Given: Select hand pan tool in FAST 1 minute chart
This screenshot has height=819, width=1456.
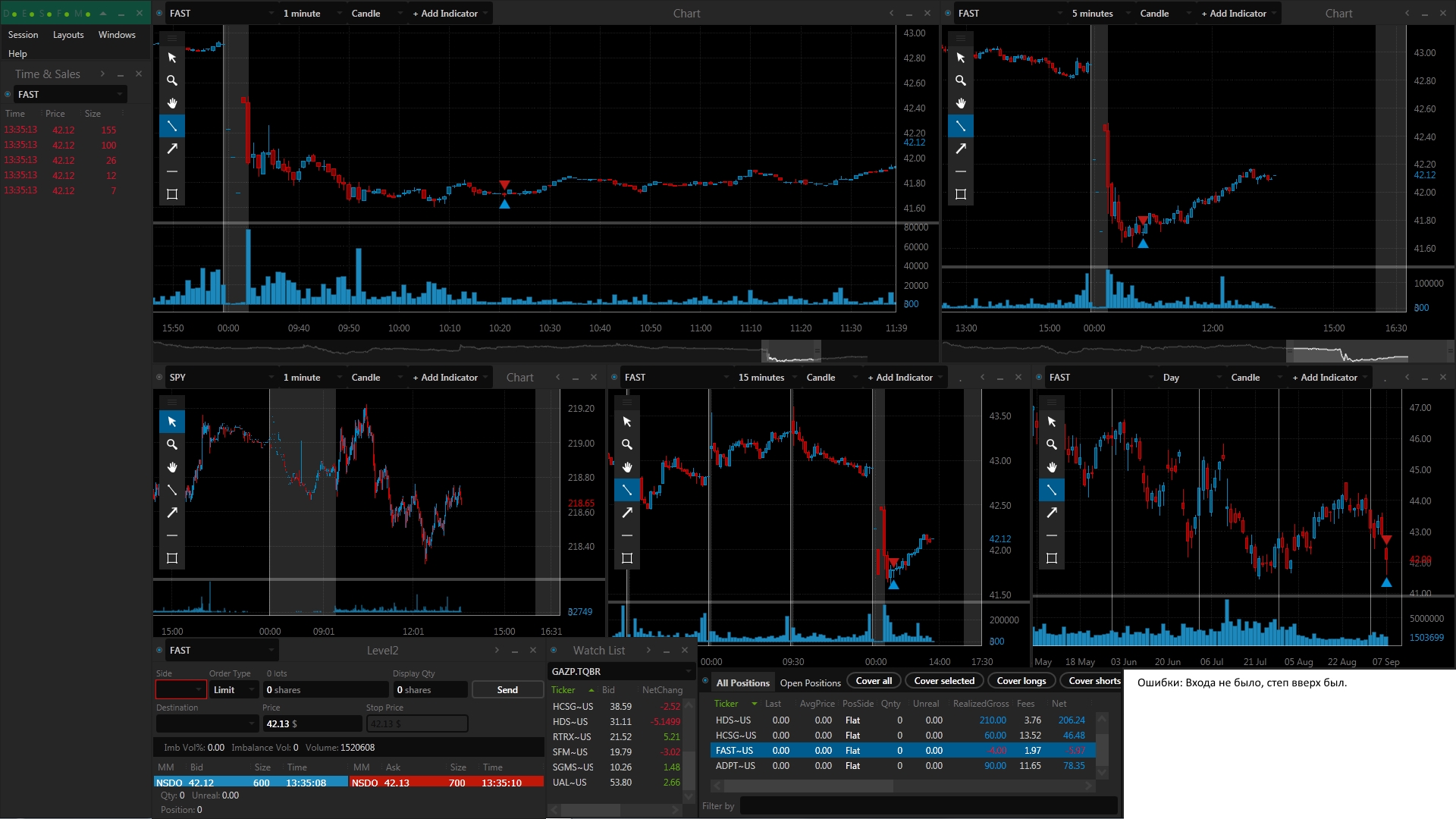Looking at the screenshot, I should tap(172, 103).
